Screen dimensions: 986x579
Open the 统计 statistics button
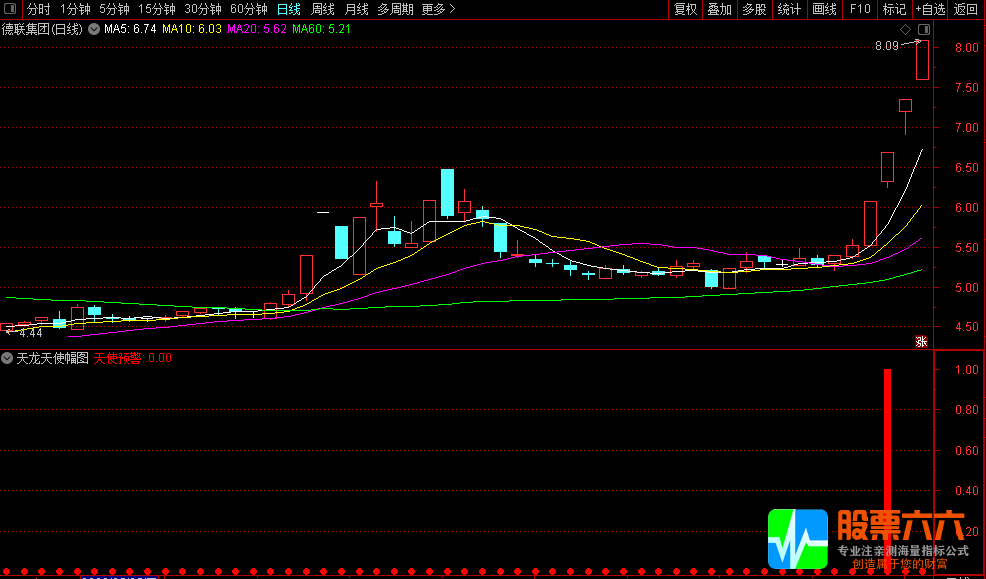click(x=789, y=9)
